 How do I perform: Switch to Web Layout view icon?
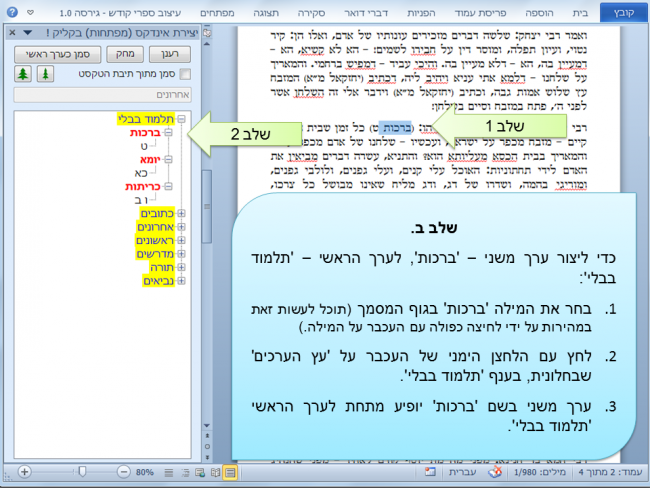point(200,472)
